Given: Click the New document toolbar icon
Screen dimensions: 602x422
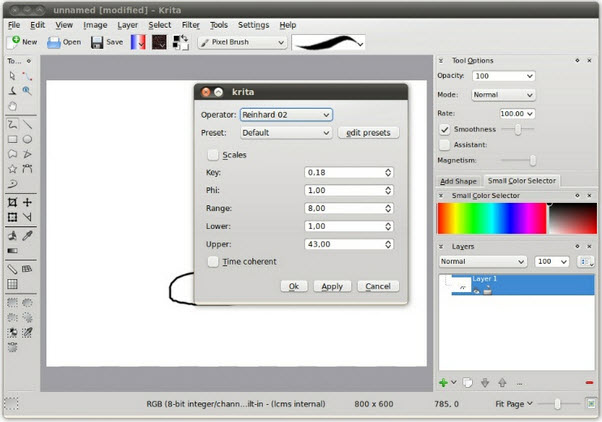Looking at the screenshot, I should point(22,42).
